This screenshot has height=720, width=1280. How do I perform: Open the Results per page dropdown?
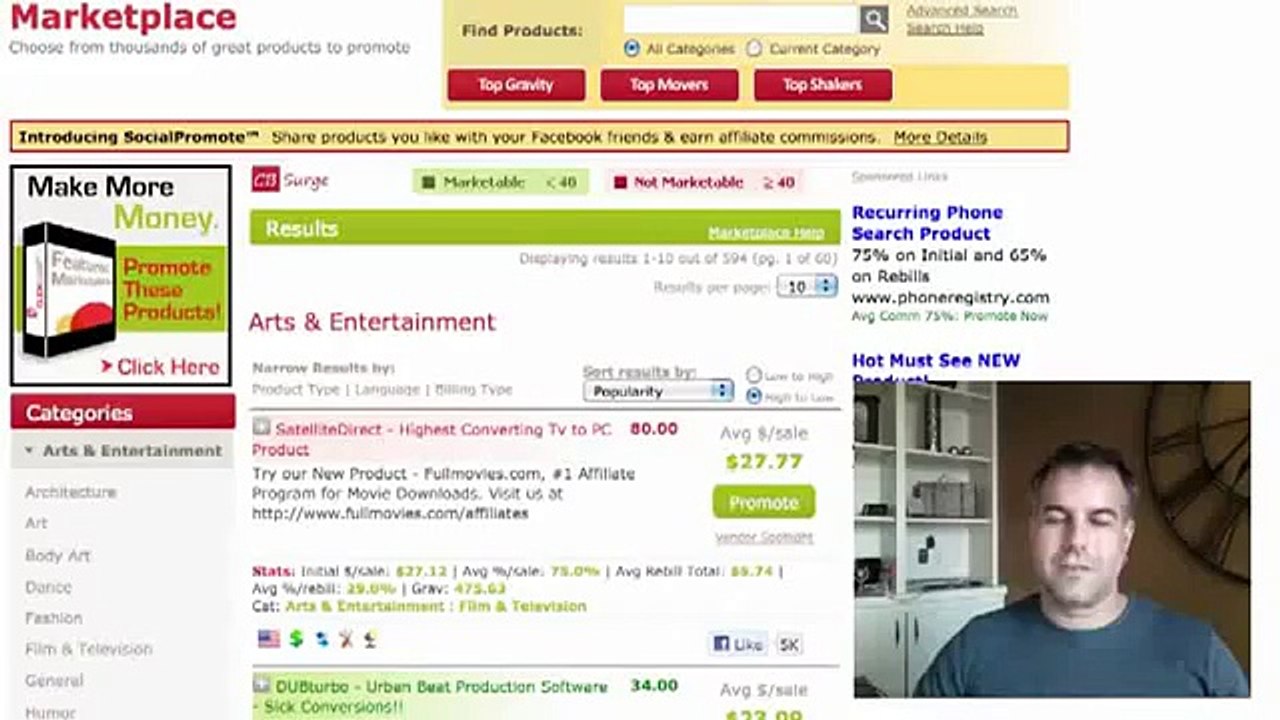(807, 287)
